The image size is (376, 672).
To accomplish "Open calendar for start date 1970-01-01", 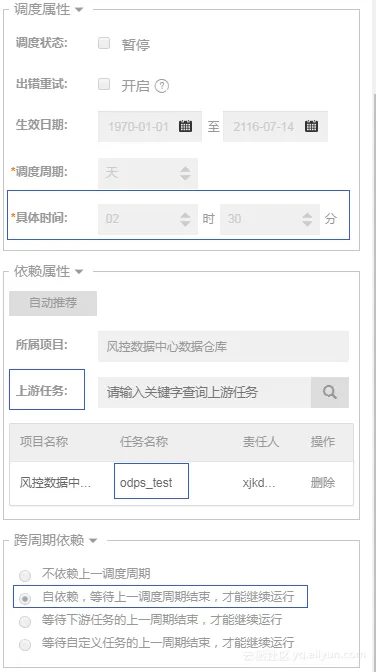I will click(185, 126).
